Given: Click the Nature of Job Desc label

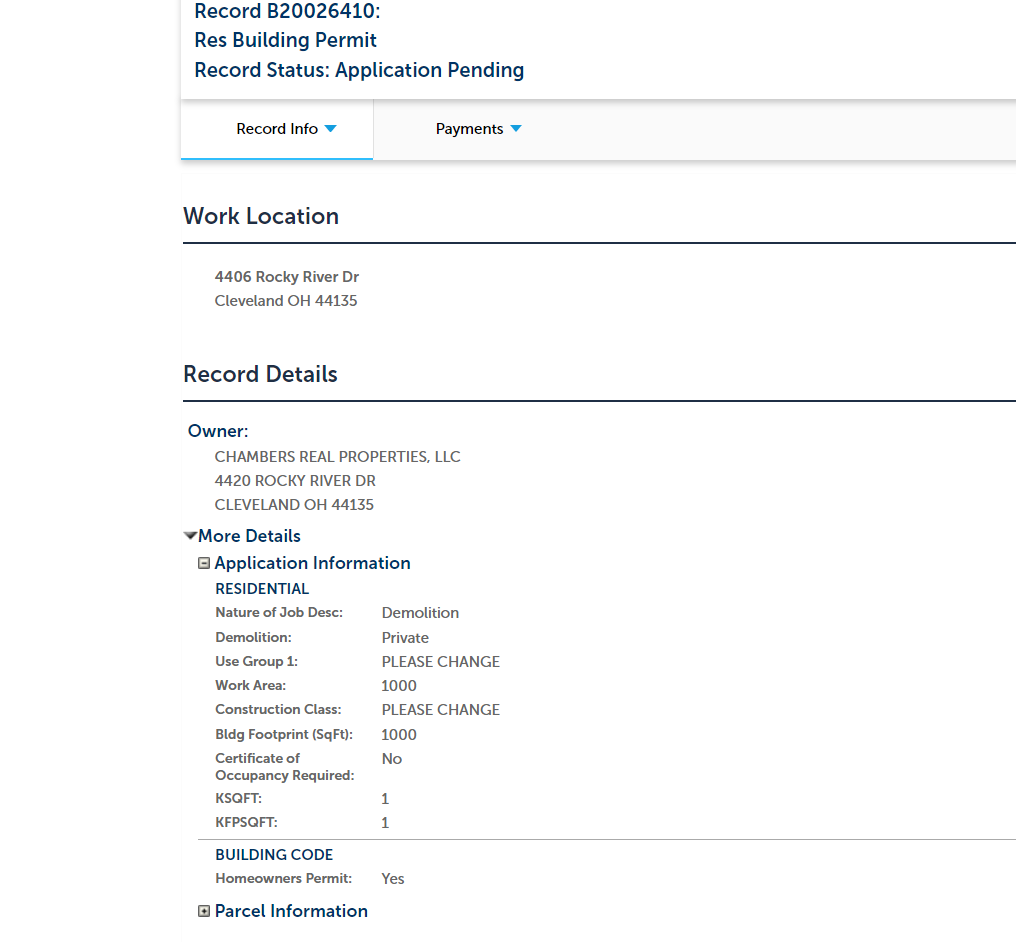Looking at the screenshot, I should (279, 612).
